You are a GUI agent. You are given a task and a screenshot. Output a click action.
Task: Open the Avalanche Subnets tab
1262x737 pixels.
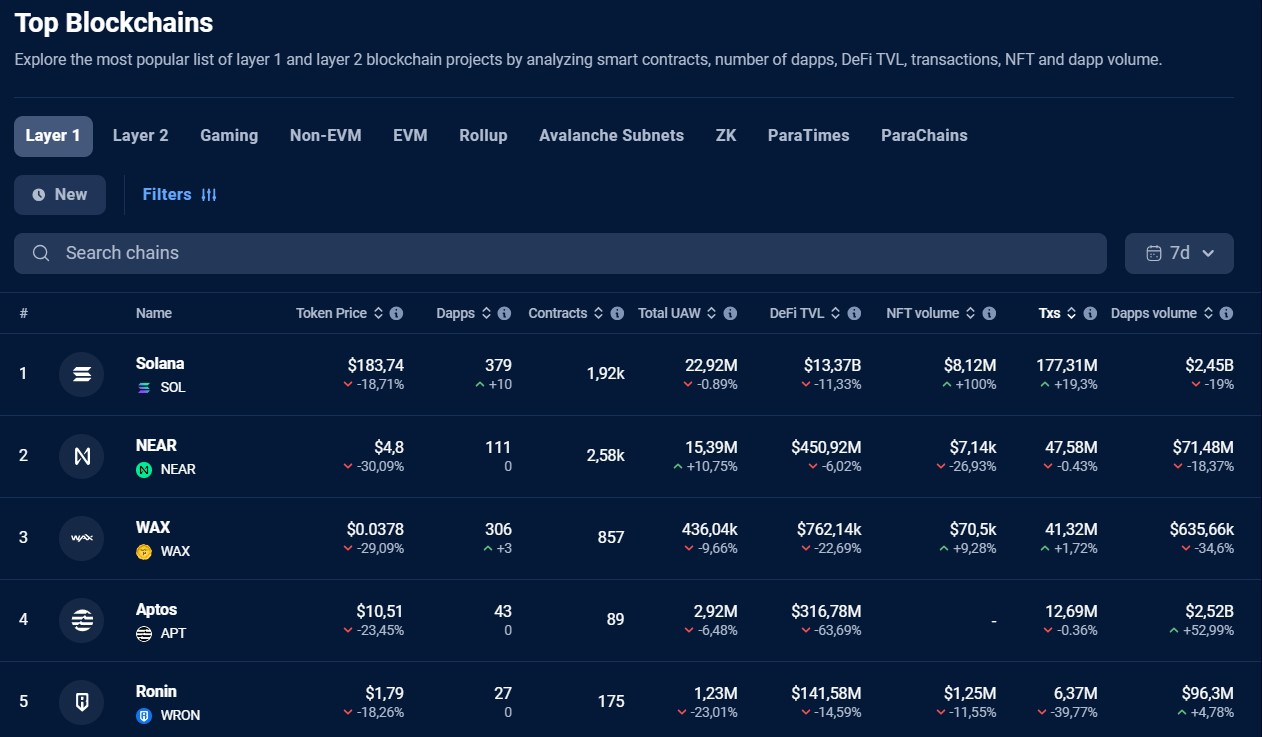coord(612,136)
